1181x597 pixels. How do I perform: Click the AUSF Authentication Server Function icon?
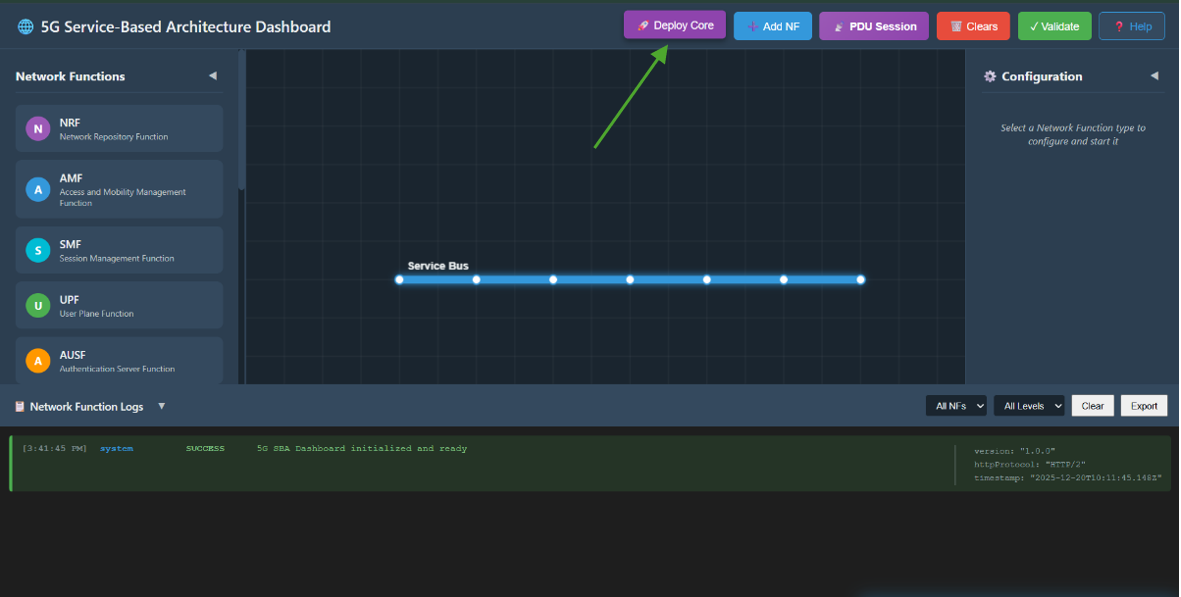coord(38,361)
